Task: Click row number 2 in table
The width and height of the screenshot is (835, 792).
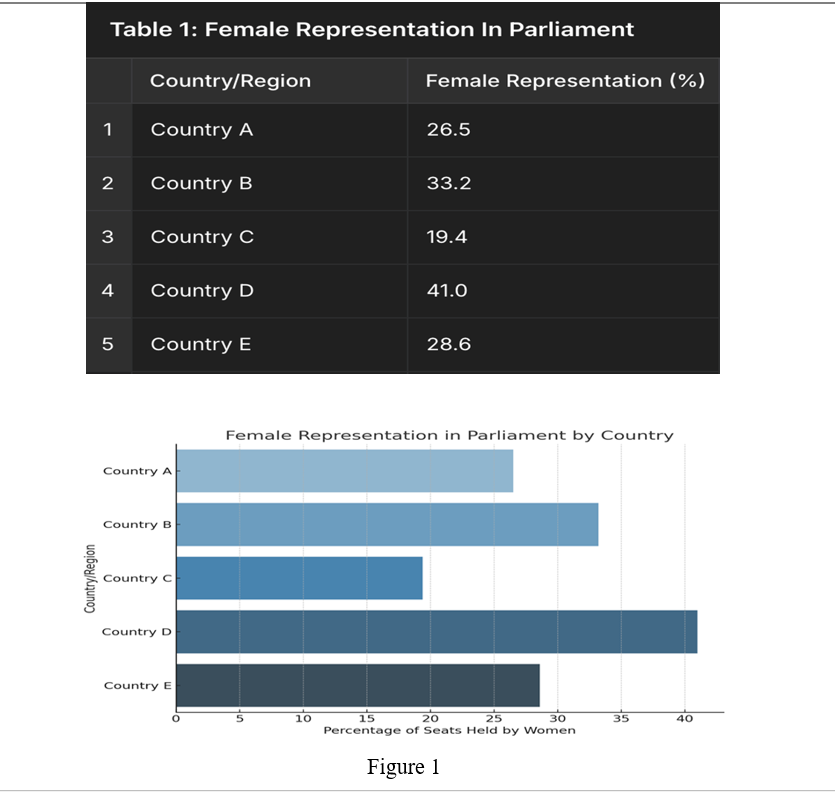Action: pyautogui.click(x=108, y=184)
